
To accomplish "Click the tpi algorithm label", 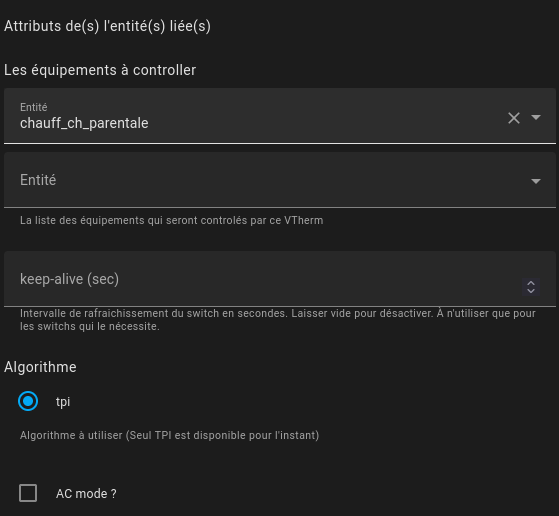I will click(x=63, y=402).
